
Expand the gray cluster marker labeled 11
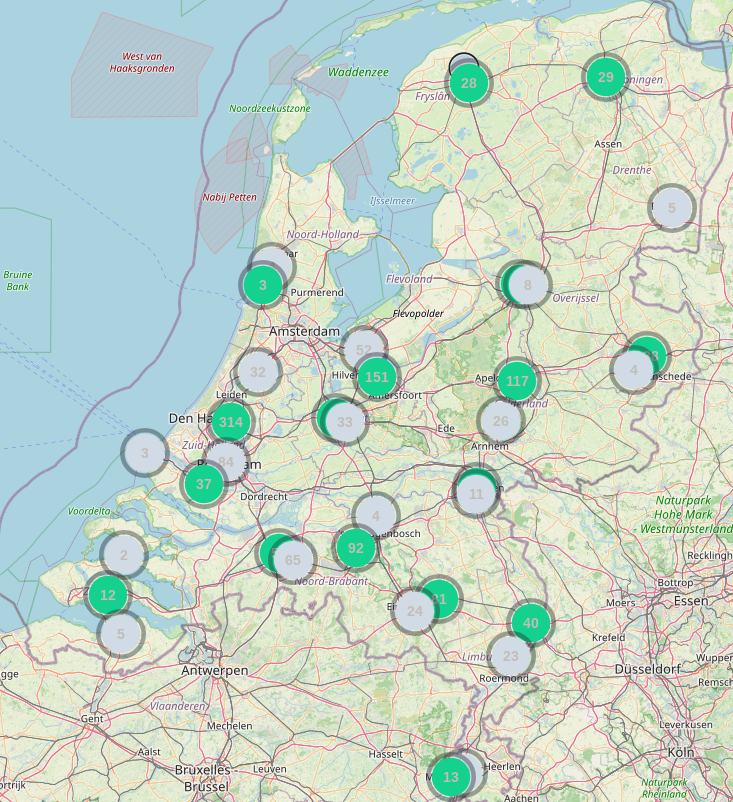(476, 494)
